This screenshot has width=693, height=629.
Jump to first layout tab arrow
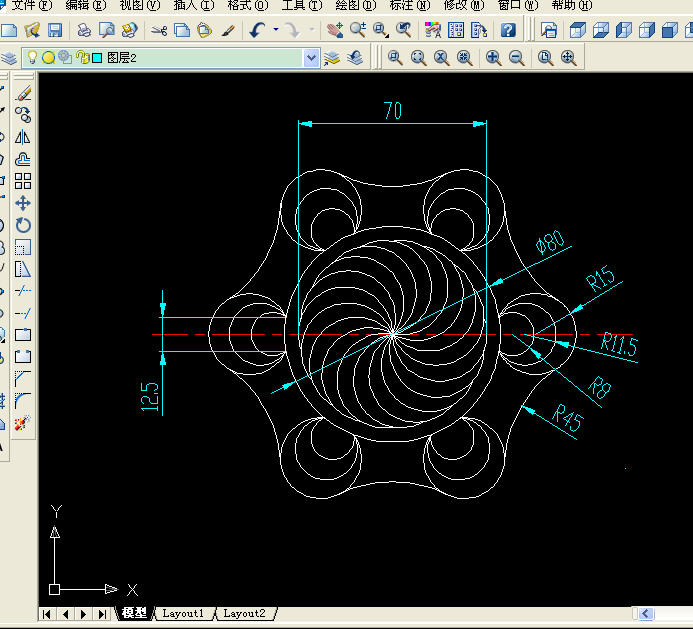tap(47, 614)
